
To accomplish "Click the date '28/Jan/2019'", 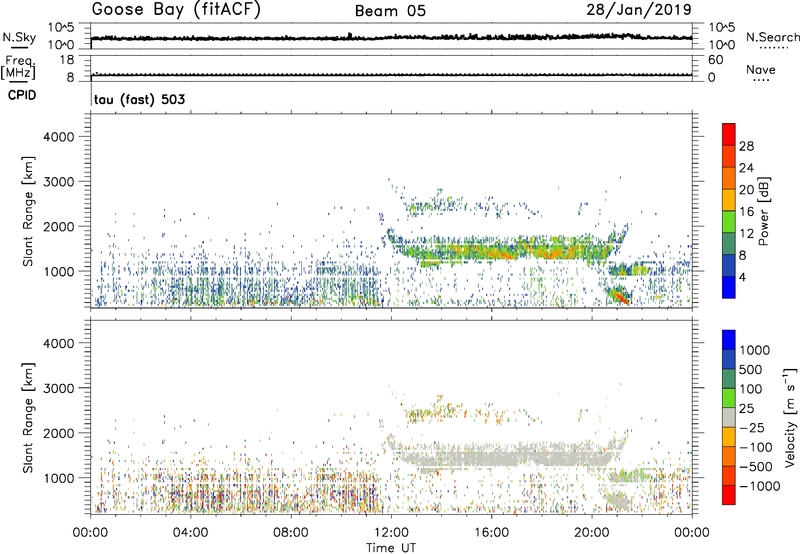I will 639,9.
